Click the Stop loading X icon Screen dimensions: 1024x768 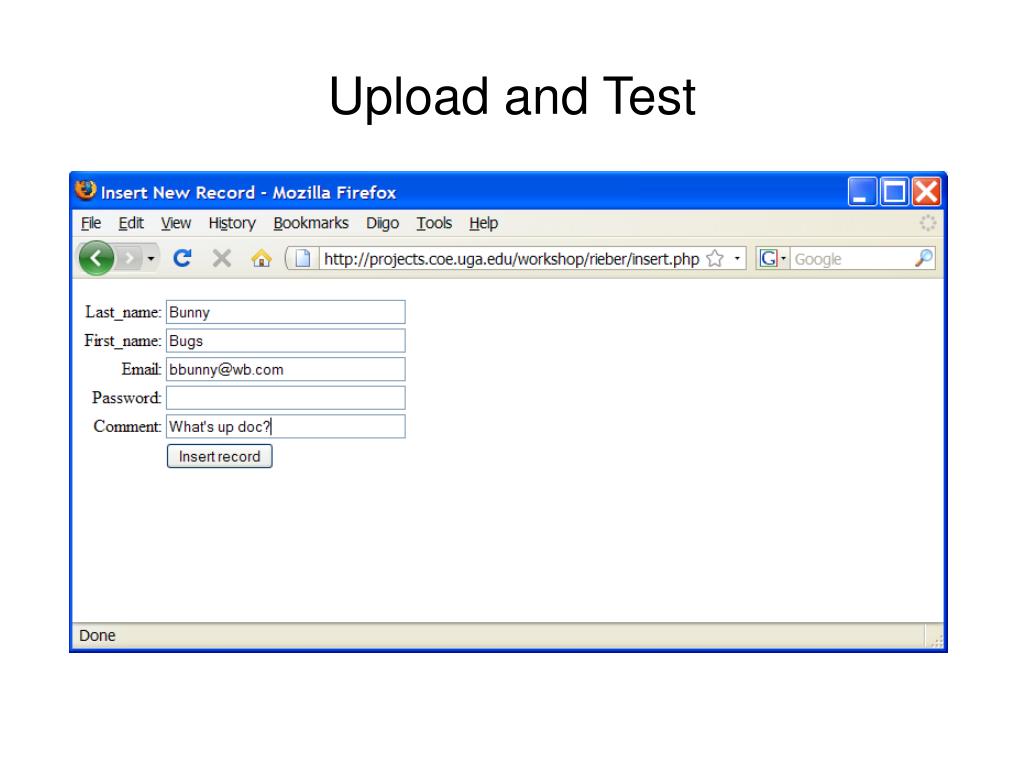click(x=221, y=259)
